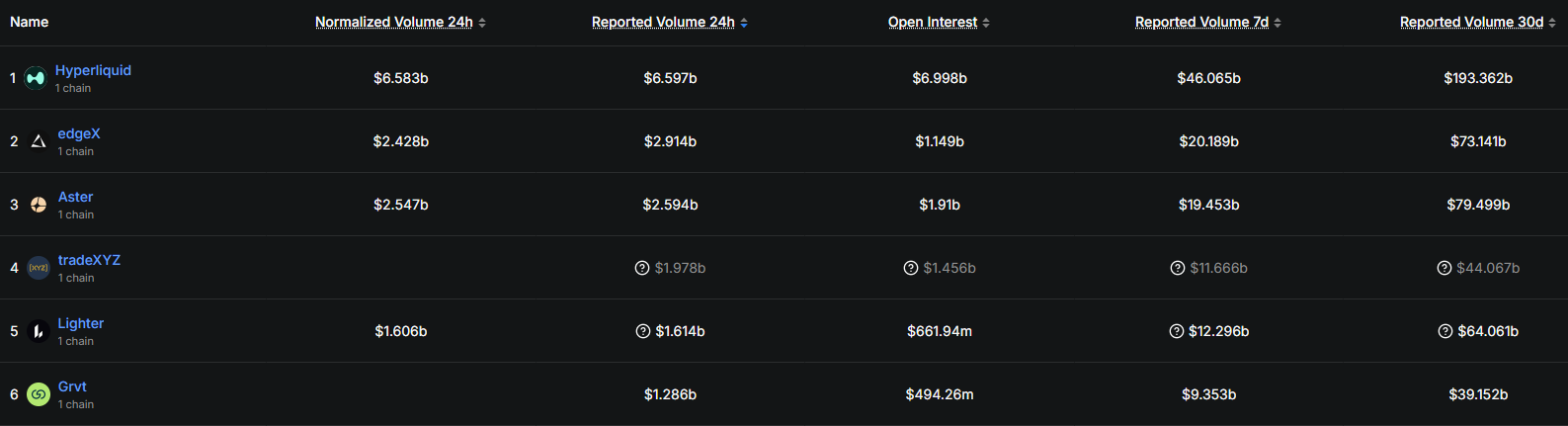Click the Hyperliquid logo icon
1568x426 pixels.
click(36, 78)
